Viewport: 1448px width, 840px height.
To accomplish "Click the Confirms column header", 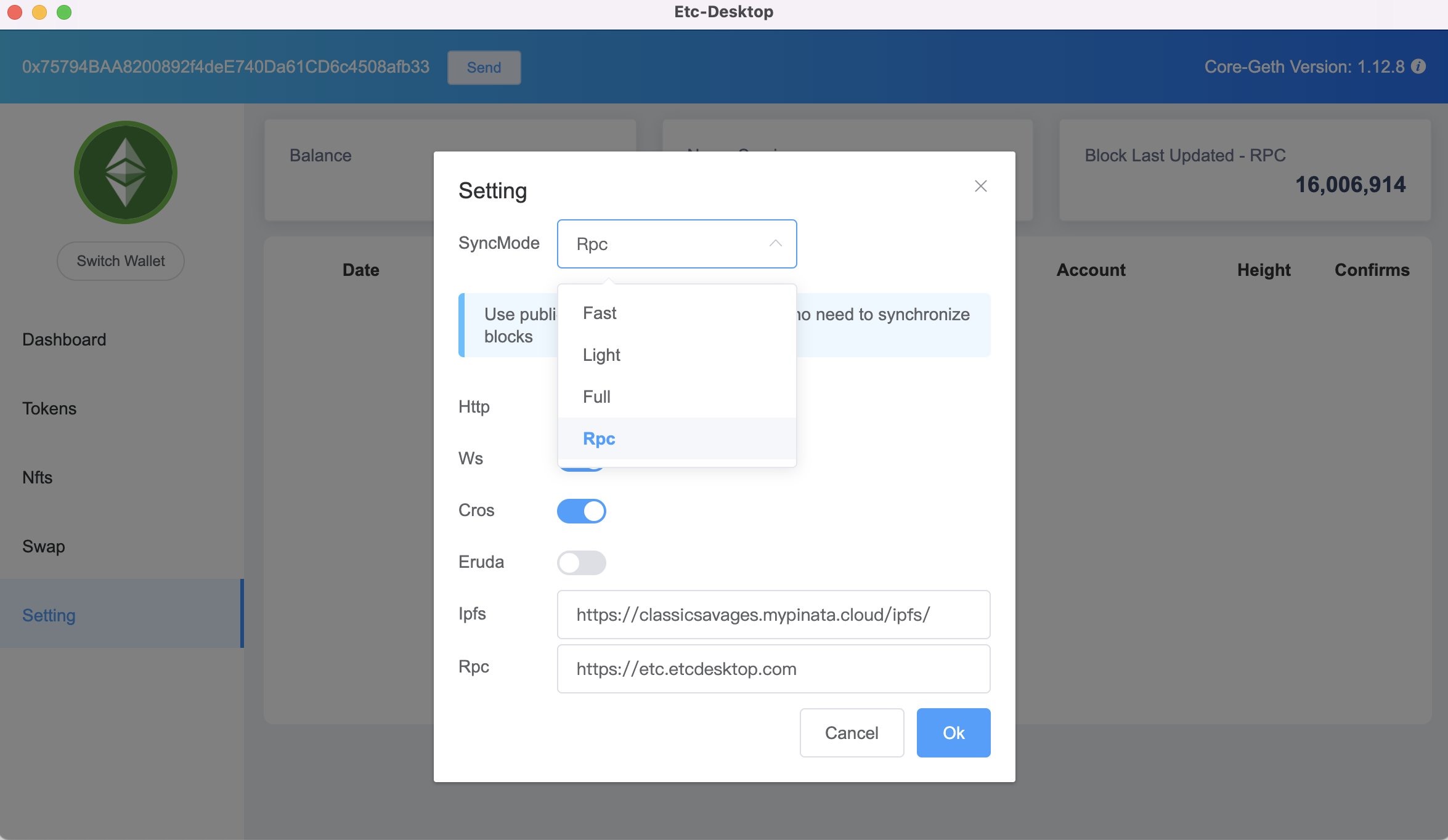I will tap(1372, 270).
